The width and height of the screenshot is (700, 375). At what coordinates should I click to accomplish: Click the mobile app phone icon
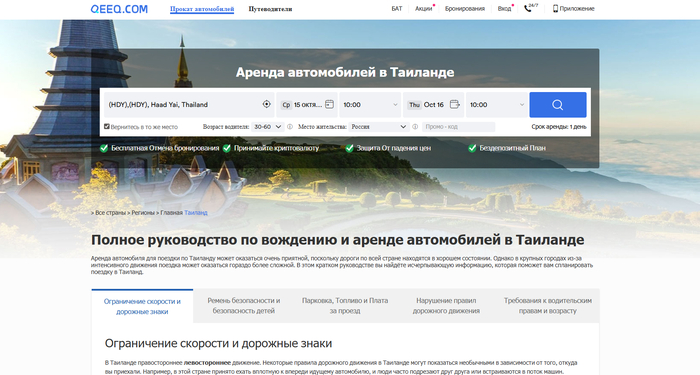pyautogui.click(x=555, y=8)
